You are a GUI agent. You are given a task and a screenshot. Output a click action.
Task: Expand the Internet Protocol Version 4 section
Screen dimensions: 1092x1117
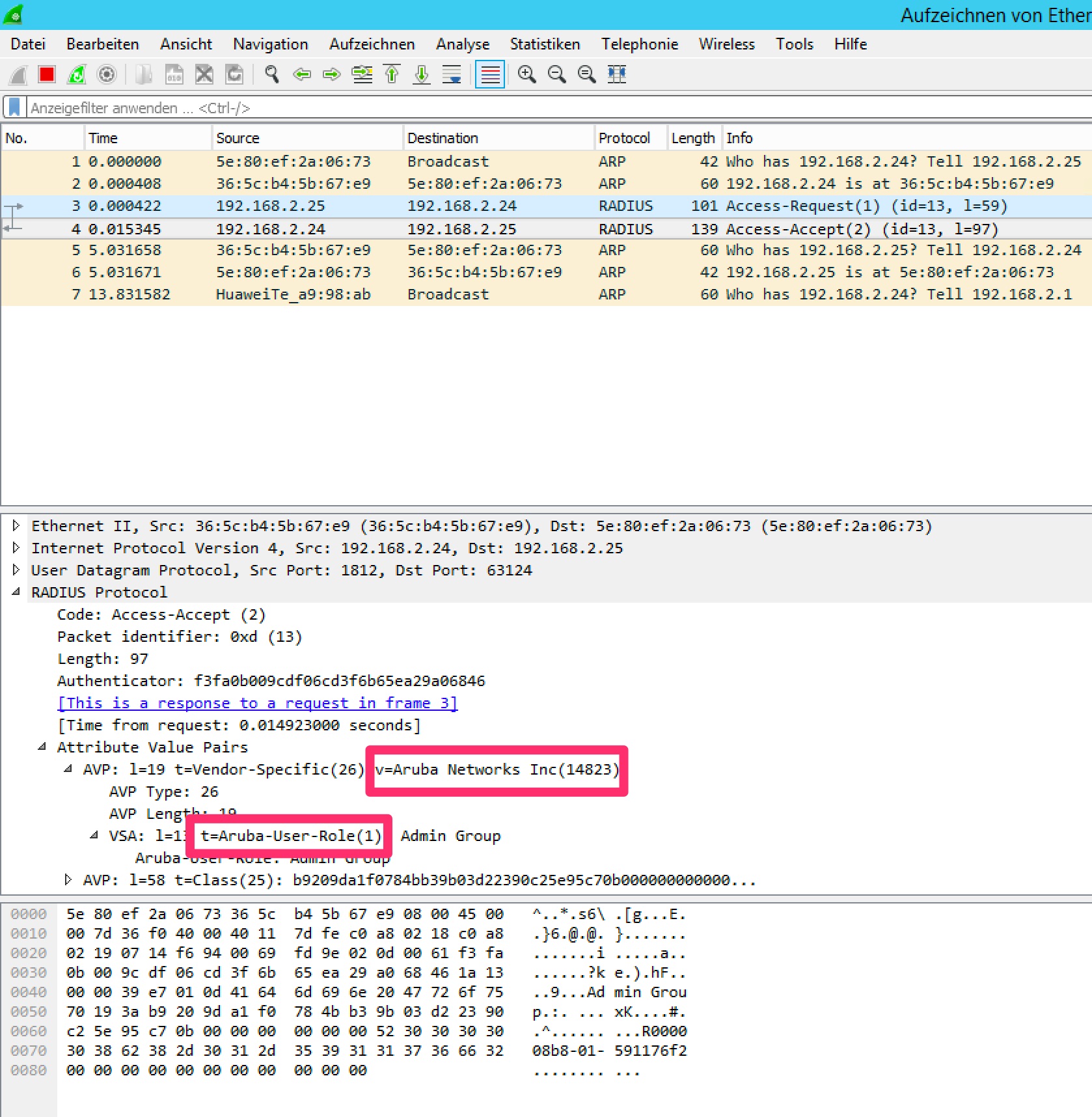tap(17, 547)
